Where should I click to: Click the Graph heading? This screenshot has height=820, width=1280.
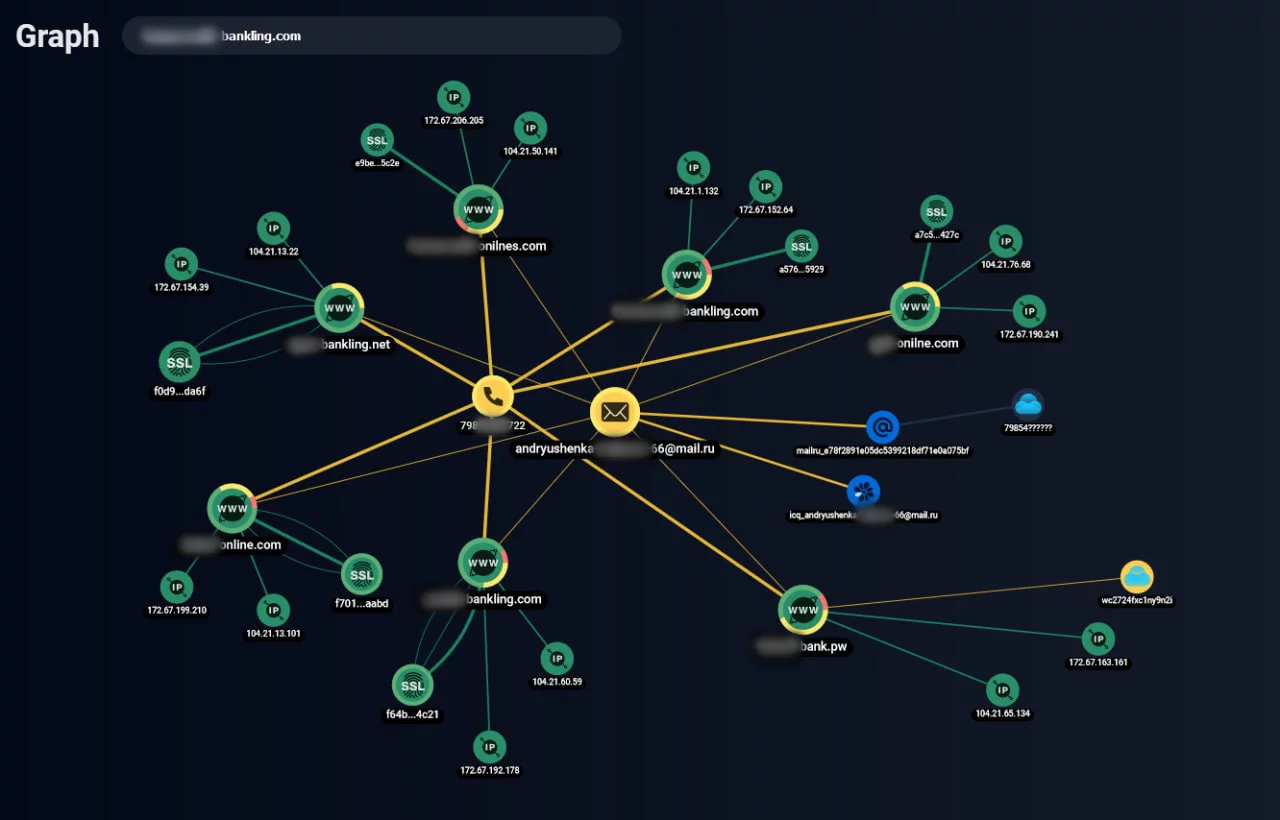pos(57,36)
